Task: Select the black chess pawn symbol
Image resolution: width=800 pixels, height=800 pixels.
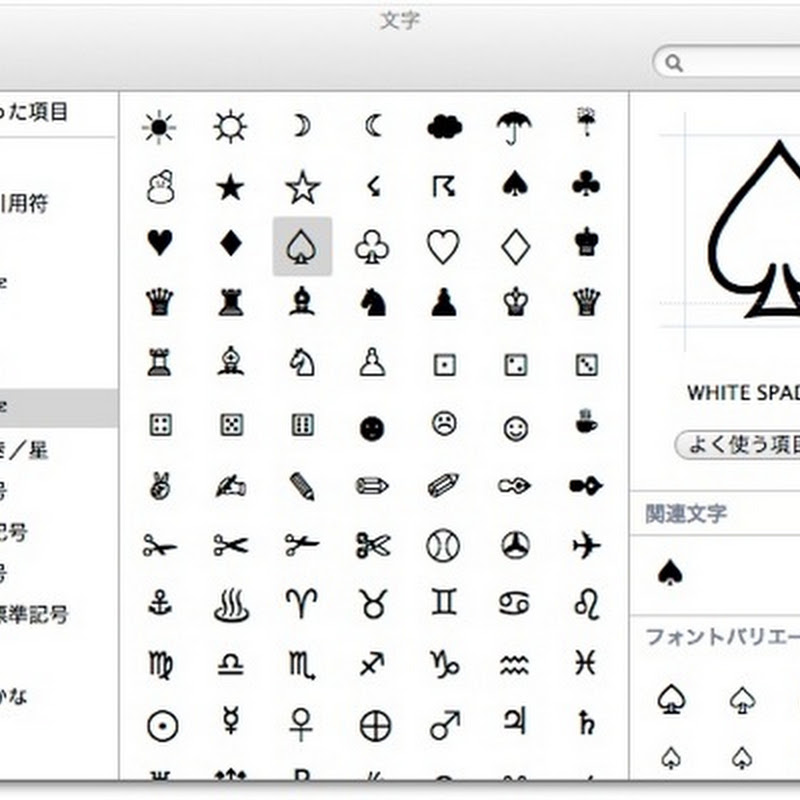Action: point(444,302)
